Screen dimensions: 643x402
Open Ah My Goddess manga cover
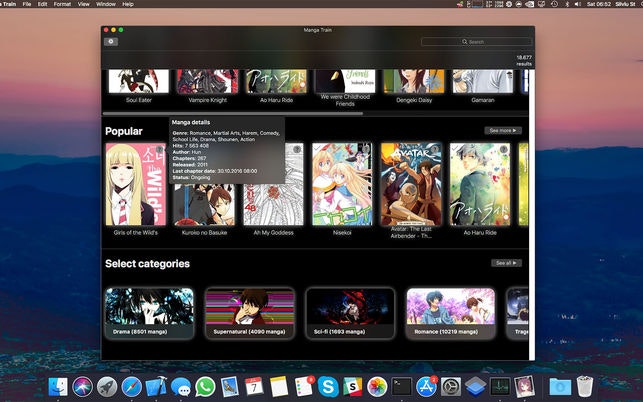tap(274, 204)
